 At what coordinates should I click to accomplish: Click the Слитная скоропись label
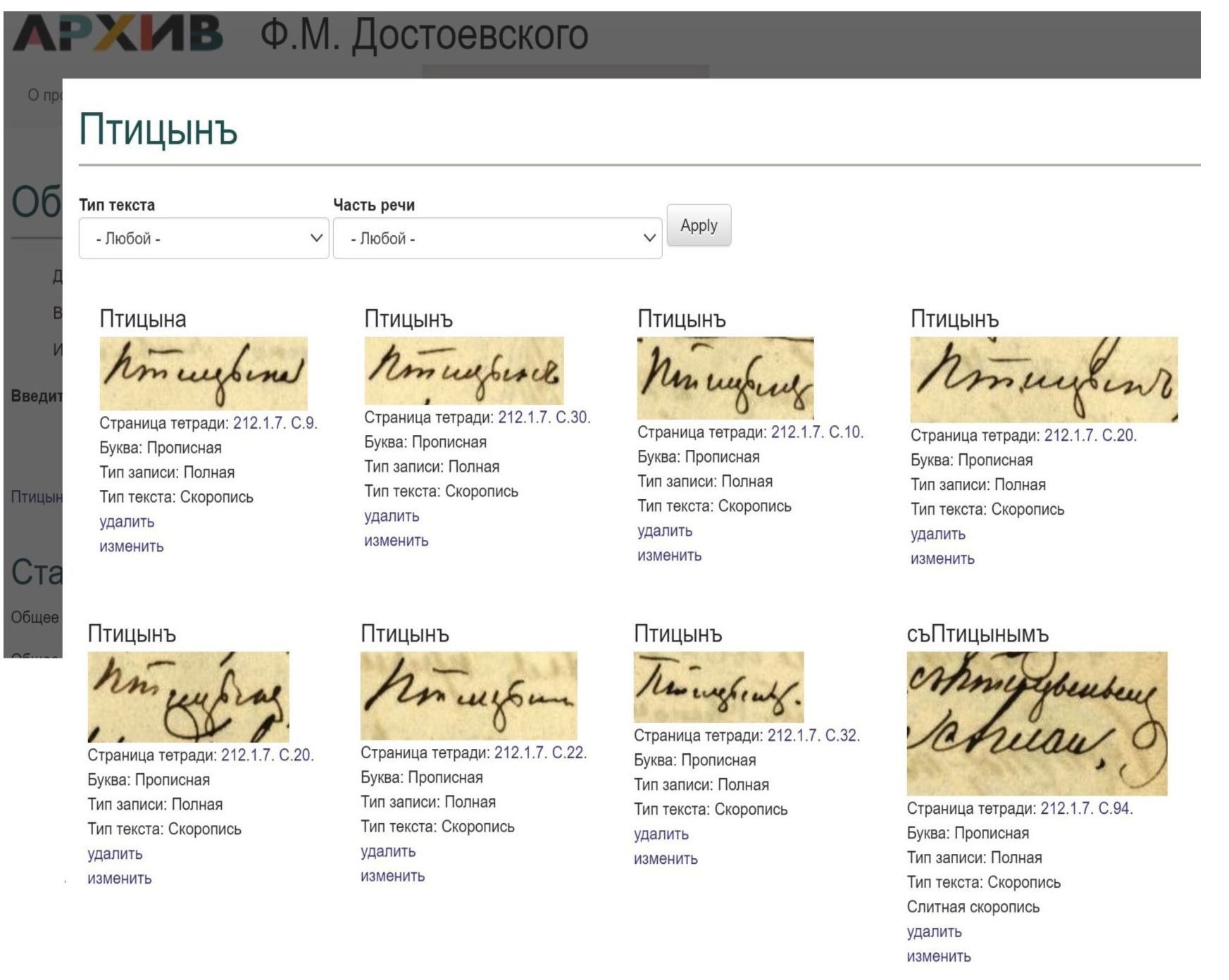pyautogui.click(x=973, y=907)
